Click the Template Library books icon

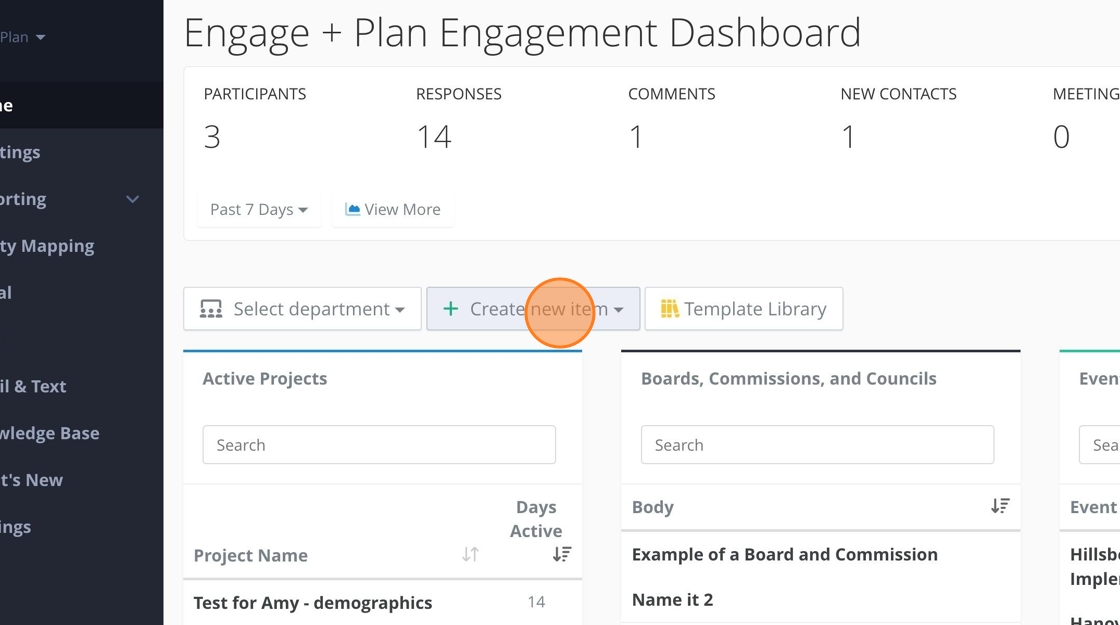pyautogui.click(x=669, y=309)
